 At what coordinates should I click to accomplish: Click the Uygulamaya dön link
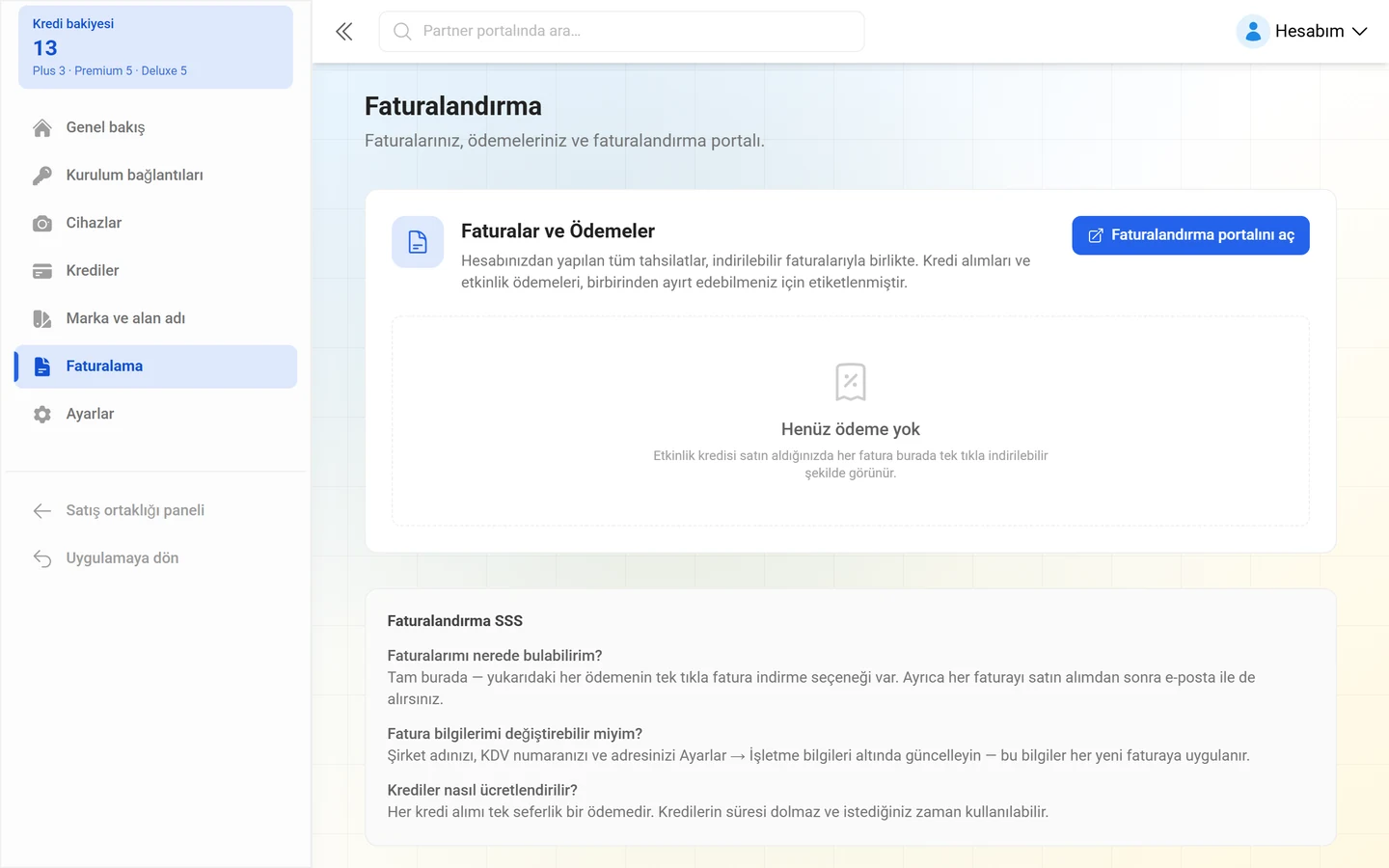[x=155, y=558]
